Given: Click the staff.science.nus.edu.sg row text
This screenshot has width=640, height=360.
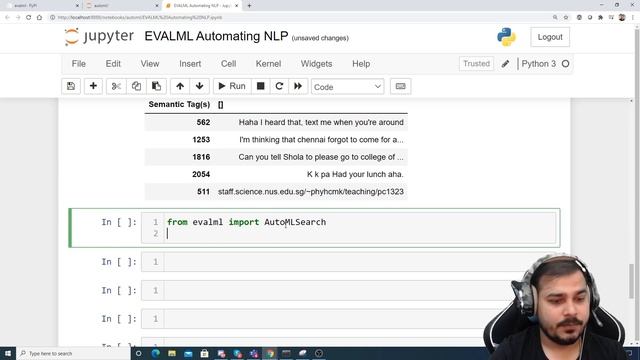Looking at the screenshot, I should point(311,192).
